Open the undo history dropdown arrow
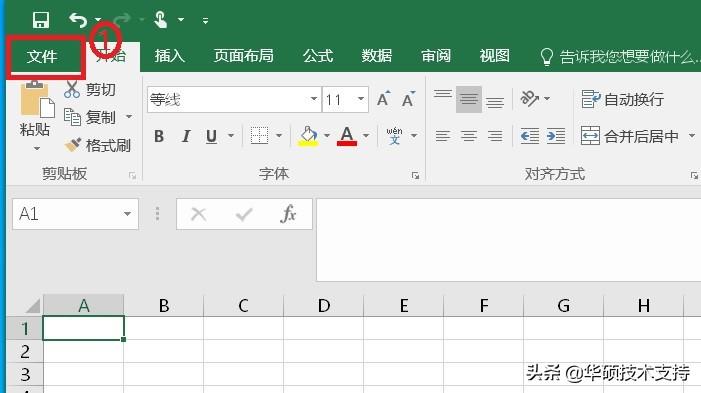Viewport: 701px width, 393px height. (98, 20)
